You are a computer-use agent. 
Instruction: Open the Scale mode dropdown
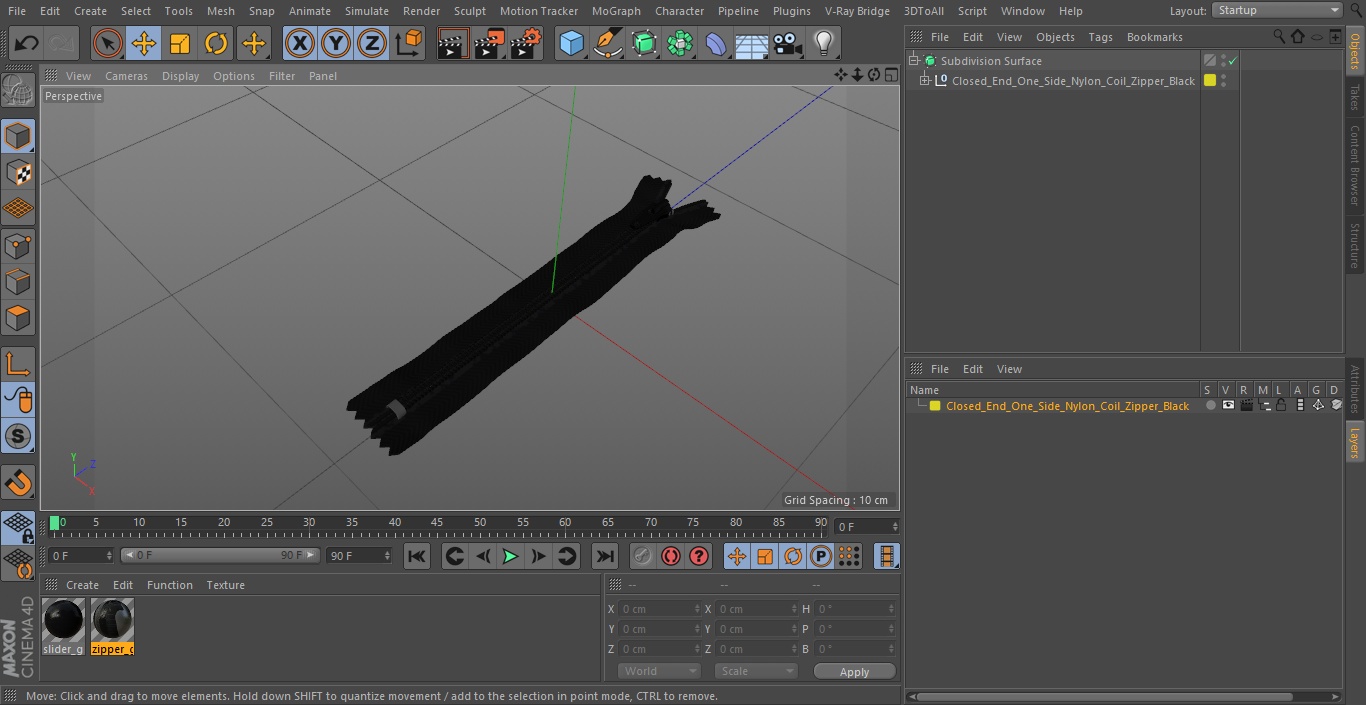[x=756, y=671]
